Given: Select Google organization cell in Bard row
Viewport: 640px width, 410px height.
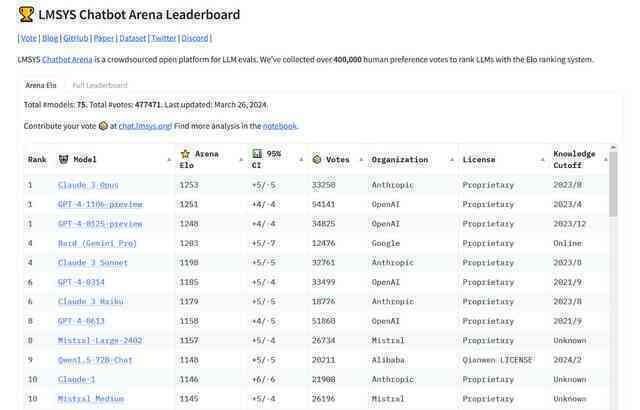Looking at the screenshot, I should (386, 244).
